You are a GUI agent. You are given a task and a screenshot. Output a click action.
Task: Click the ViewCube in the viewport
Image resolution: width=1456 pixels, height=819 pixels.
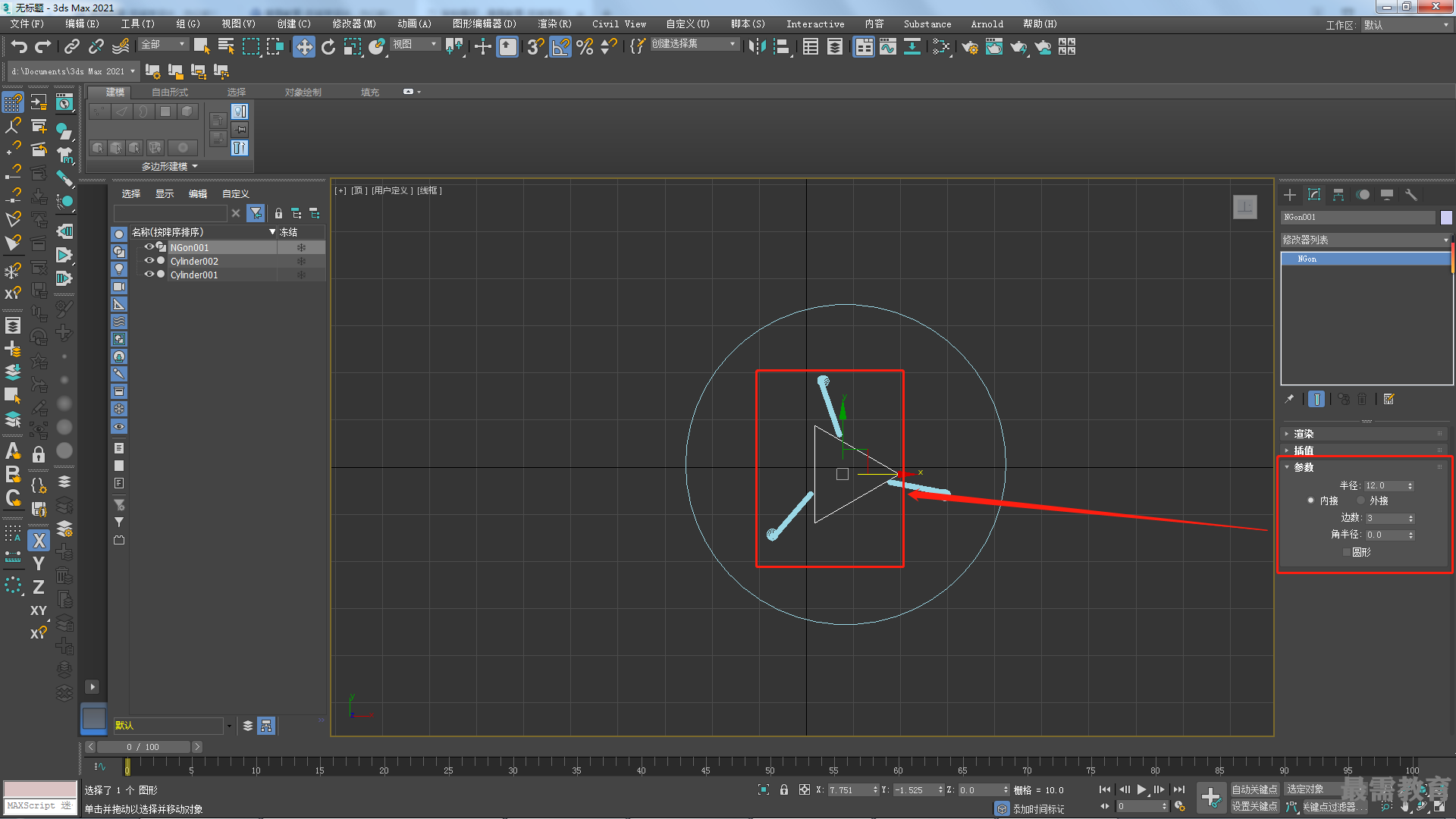click(1245, 206)
